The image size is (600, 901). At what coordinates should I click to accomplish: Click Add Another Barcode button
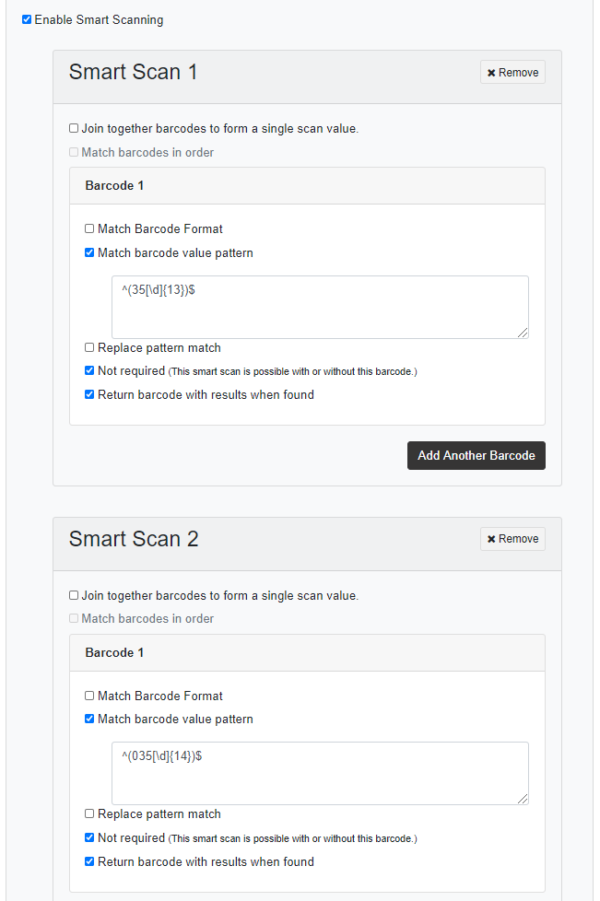coord(476,455)
